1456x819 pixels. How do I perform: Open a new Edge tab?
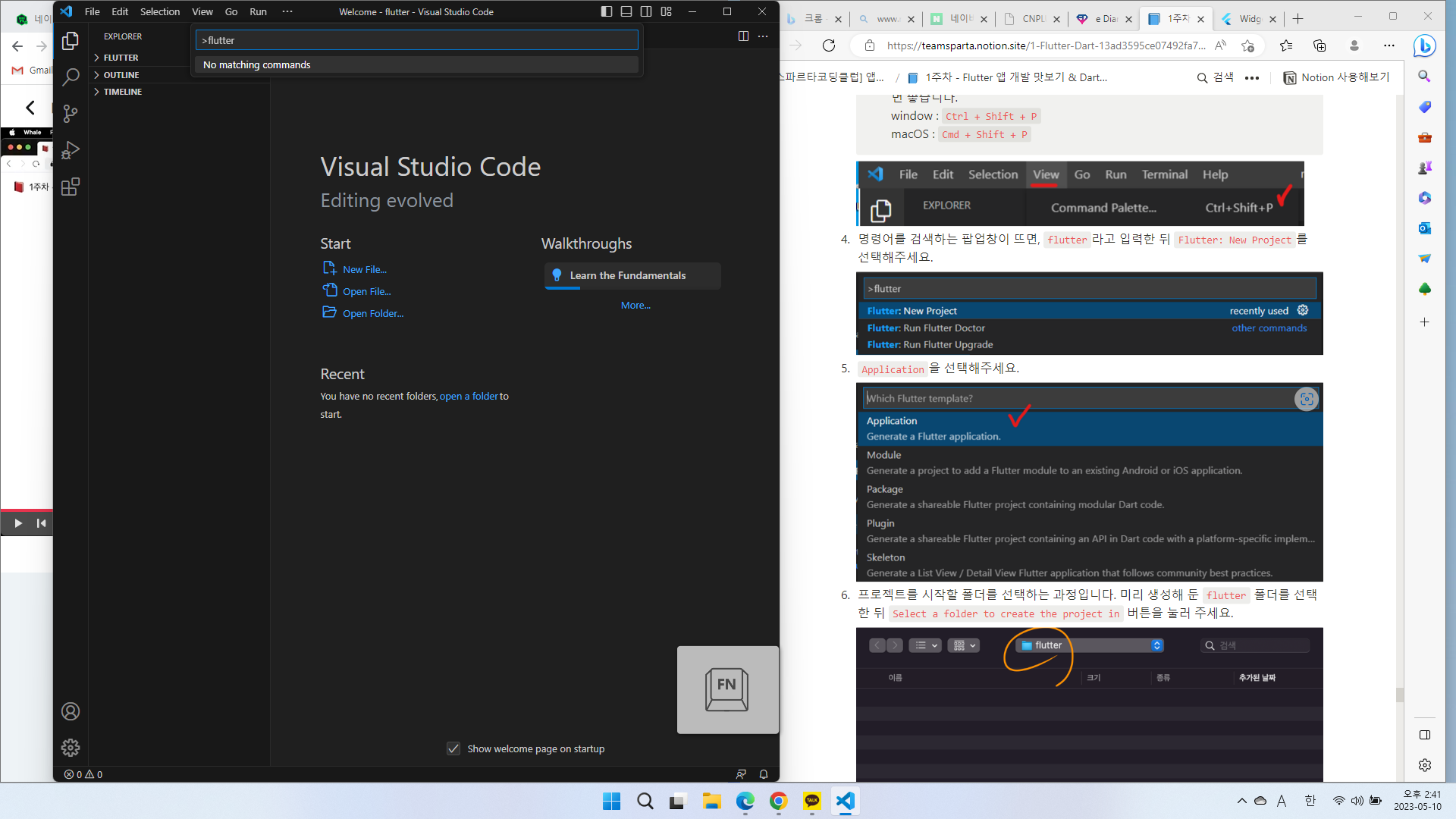[1298, 19]
